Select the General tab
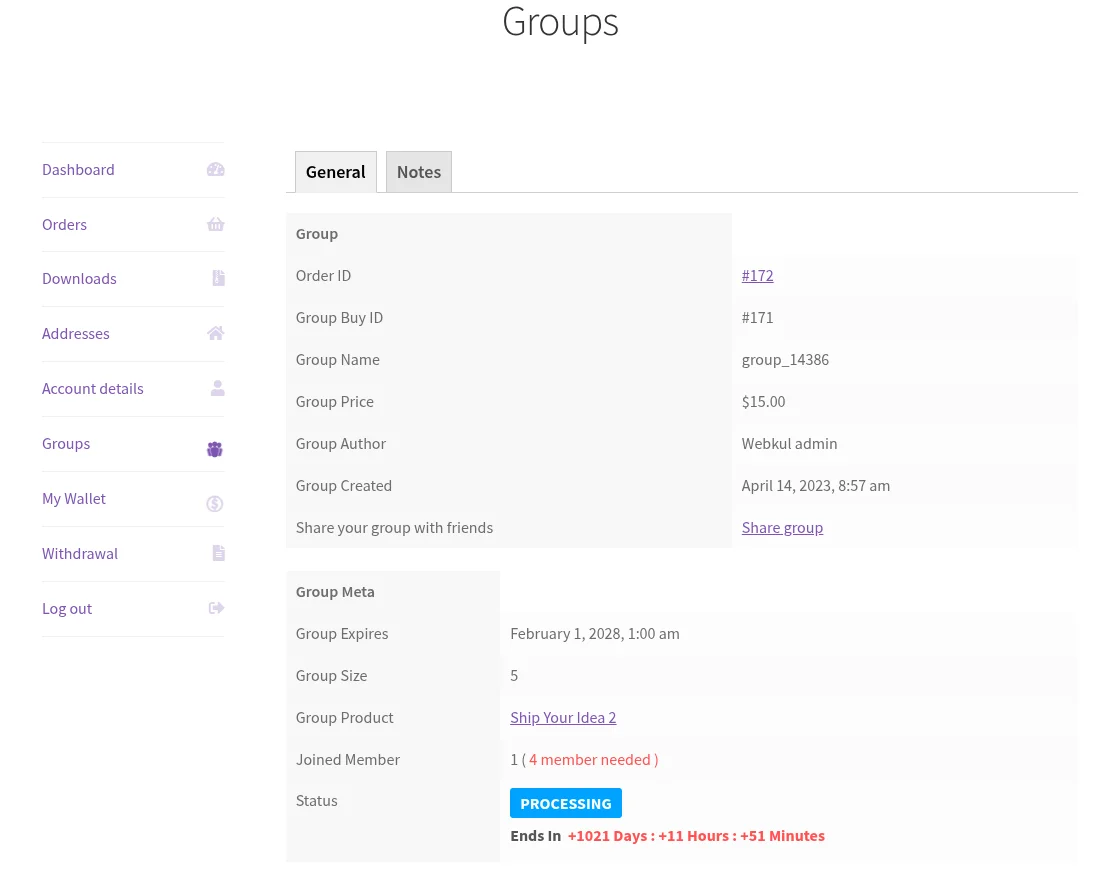The image size is (1120, 880). click(x=335, y=171)
